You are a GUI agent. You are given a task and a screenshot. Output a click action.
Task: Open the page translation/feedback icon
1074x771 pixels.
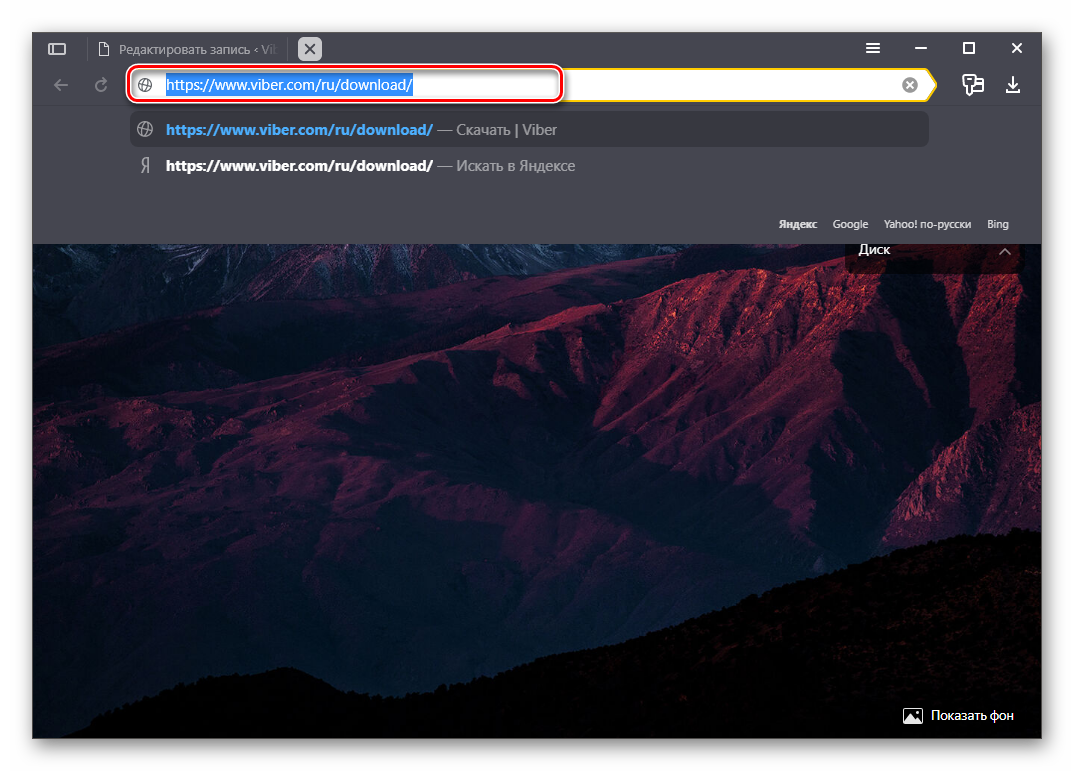pyautogui.click(x=973, y=85)
